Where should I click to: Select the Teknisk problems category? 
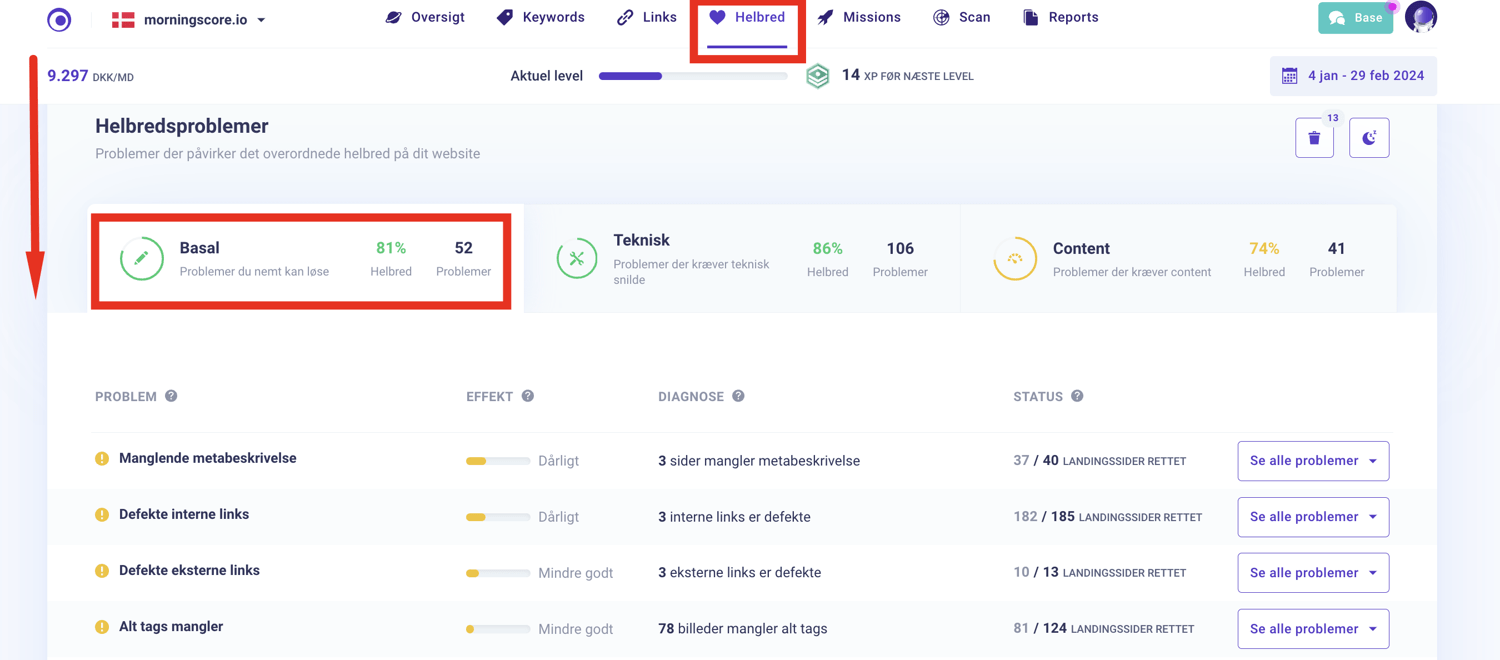(x=741, y=259)
